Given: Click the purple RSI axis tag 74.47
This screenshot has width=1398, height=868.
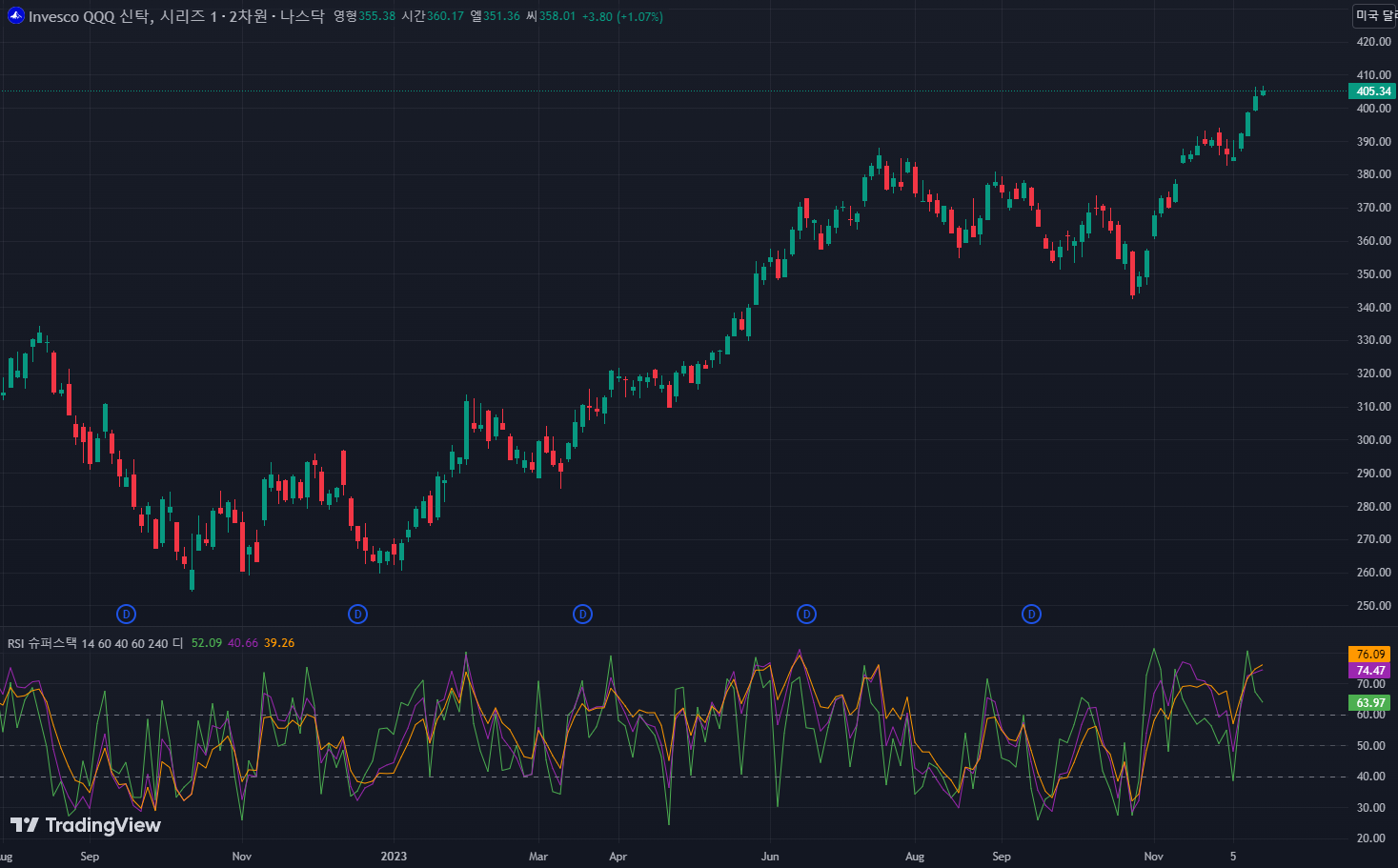Looking at the screenshot, I should (1370, 671).
